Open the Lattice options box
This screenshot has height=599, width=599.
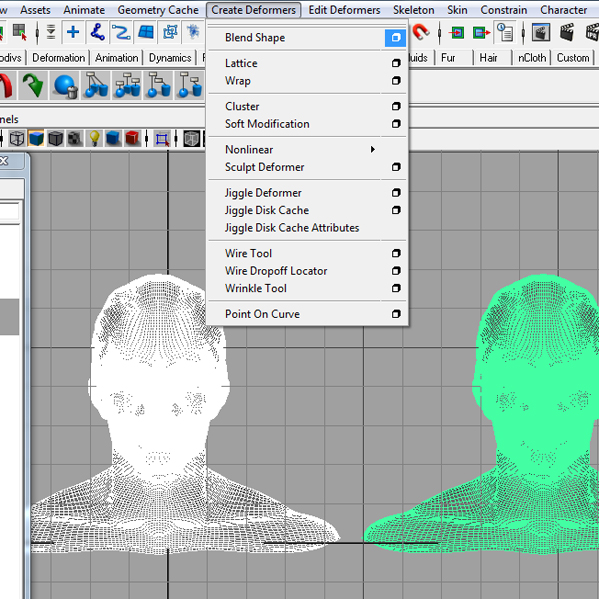(396, 63)
